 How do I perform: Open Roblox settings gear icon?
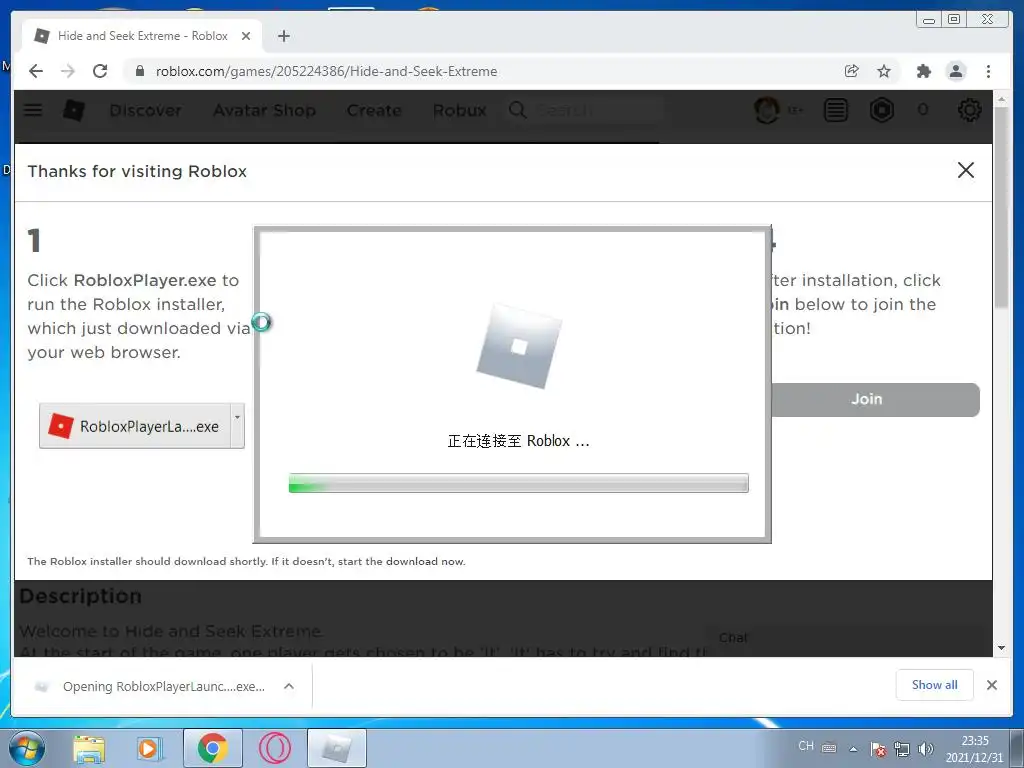coord(970,110)
